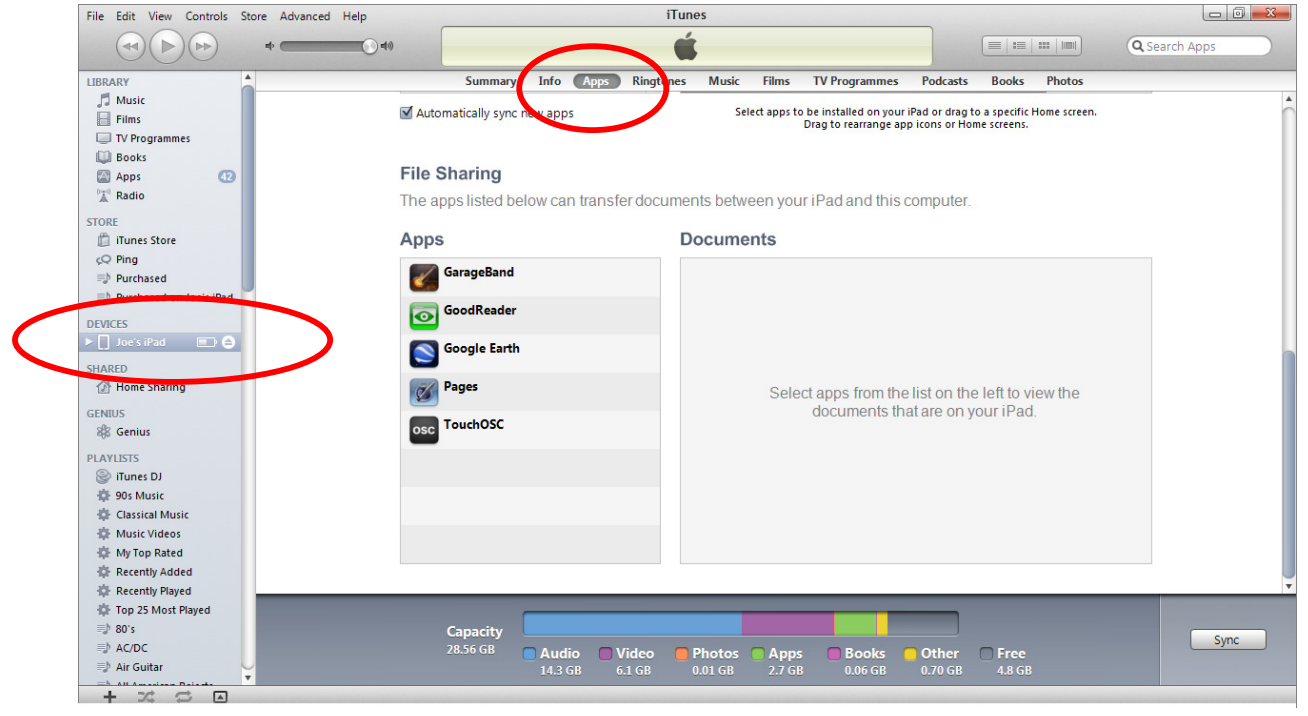Expand Joe's iPad disclosure triangle
Screen dimensions: 1308x716
90,342
